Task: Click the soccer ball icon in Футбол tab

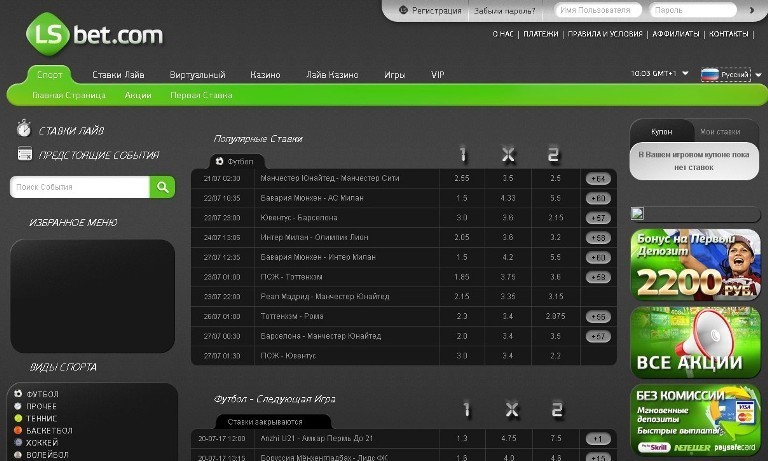Action: 219,161
